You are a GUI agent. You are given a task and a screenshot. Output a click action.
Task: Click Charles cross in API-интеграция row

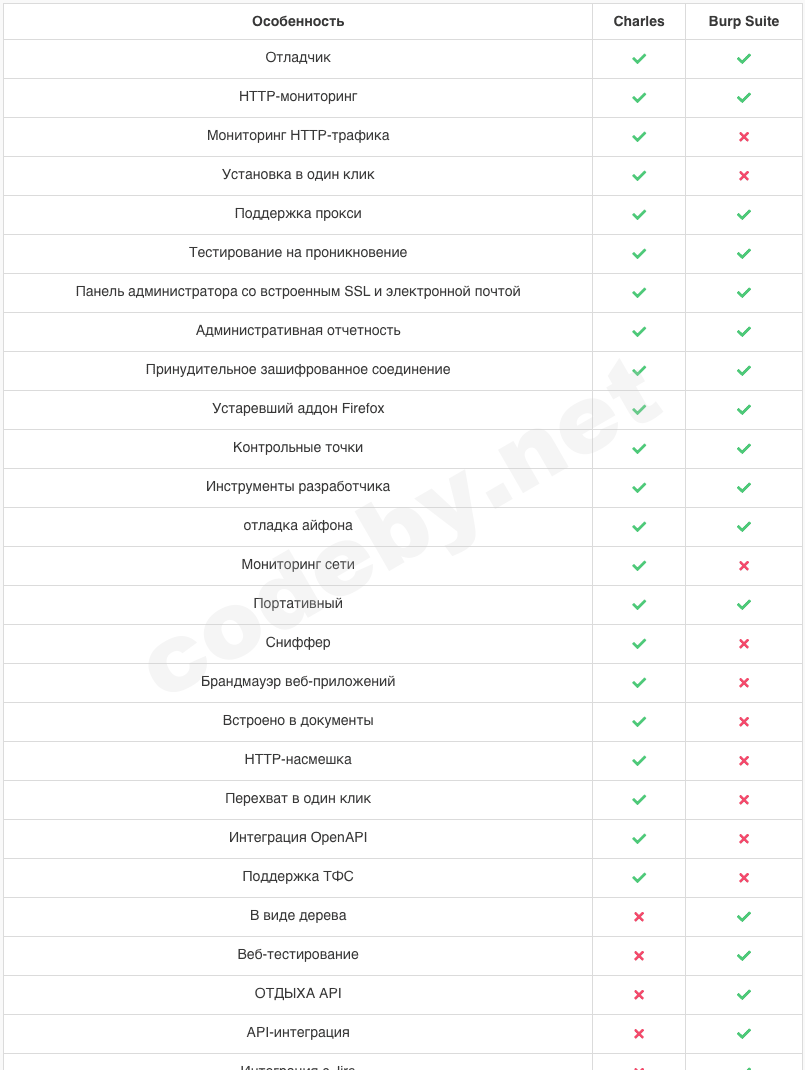click(x=639, y=1034)
